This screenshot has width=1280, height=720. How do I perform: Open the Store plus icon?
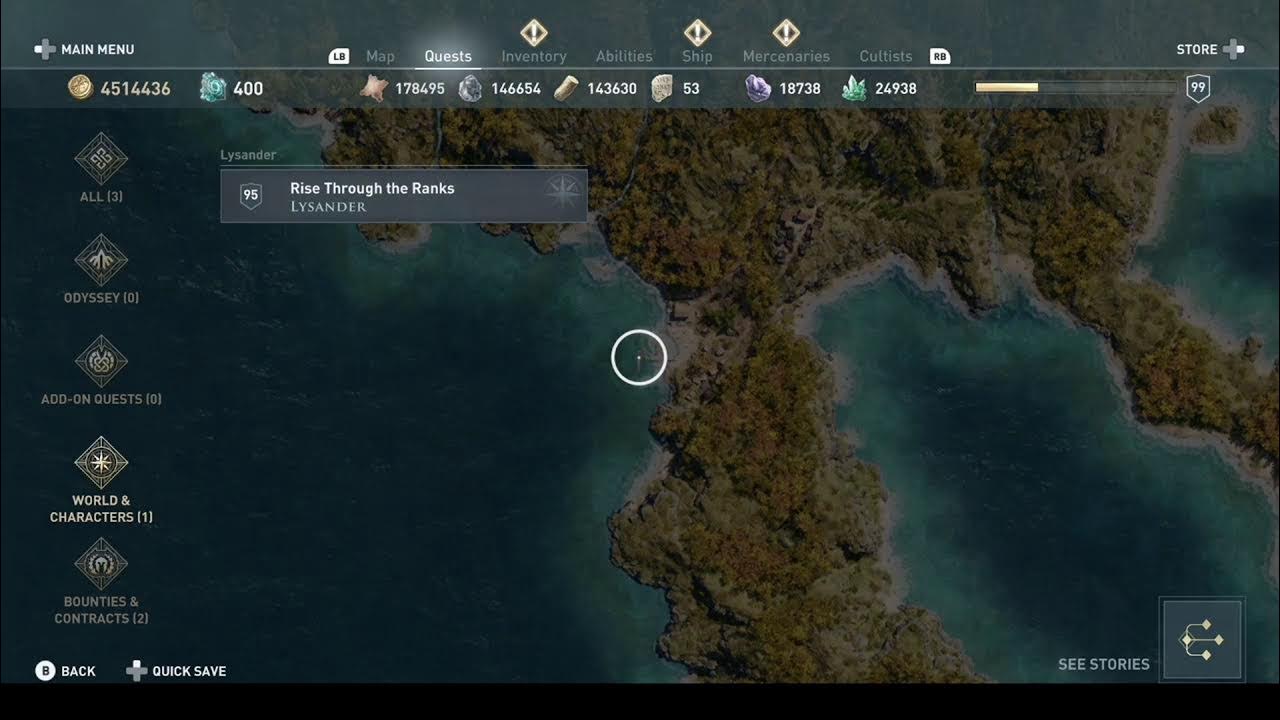pyautogui.click(x=1234, y=49)
